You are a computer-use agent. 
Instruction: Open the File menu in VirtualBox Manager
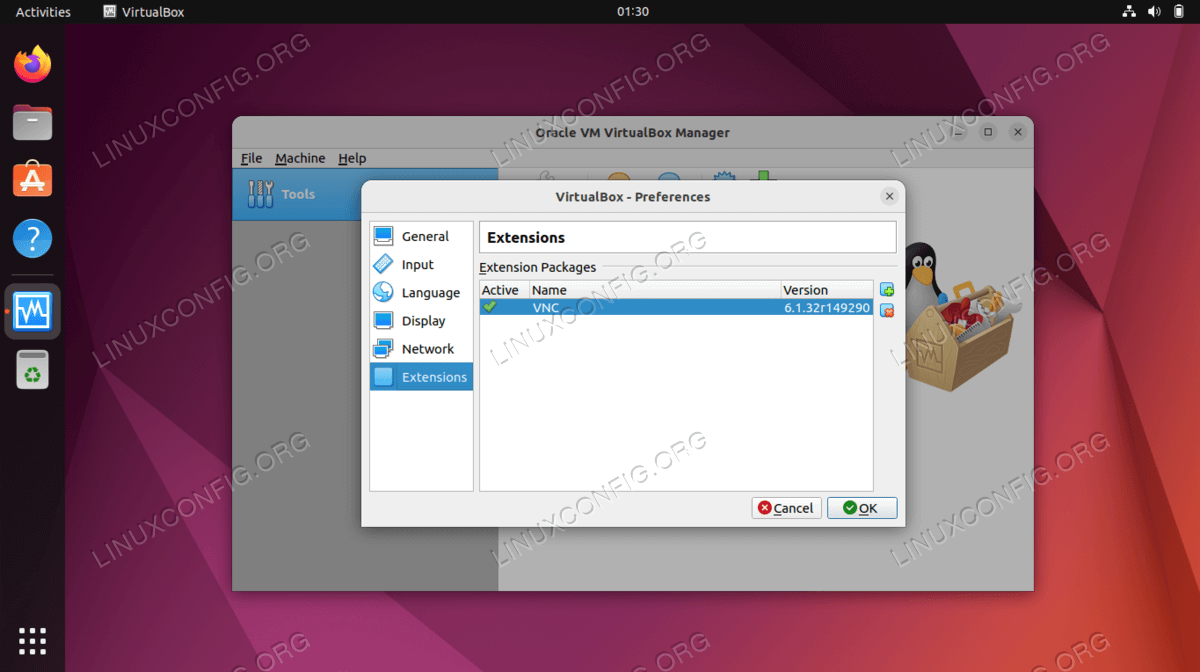pos(251,158)
